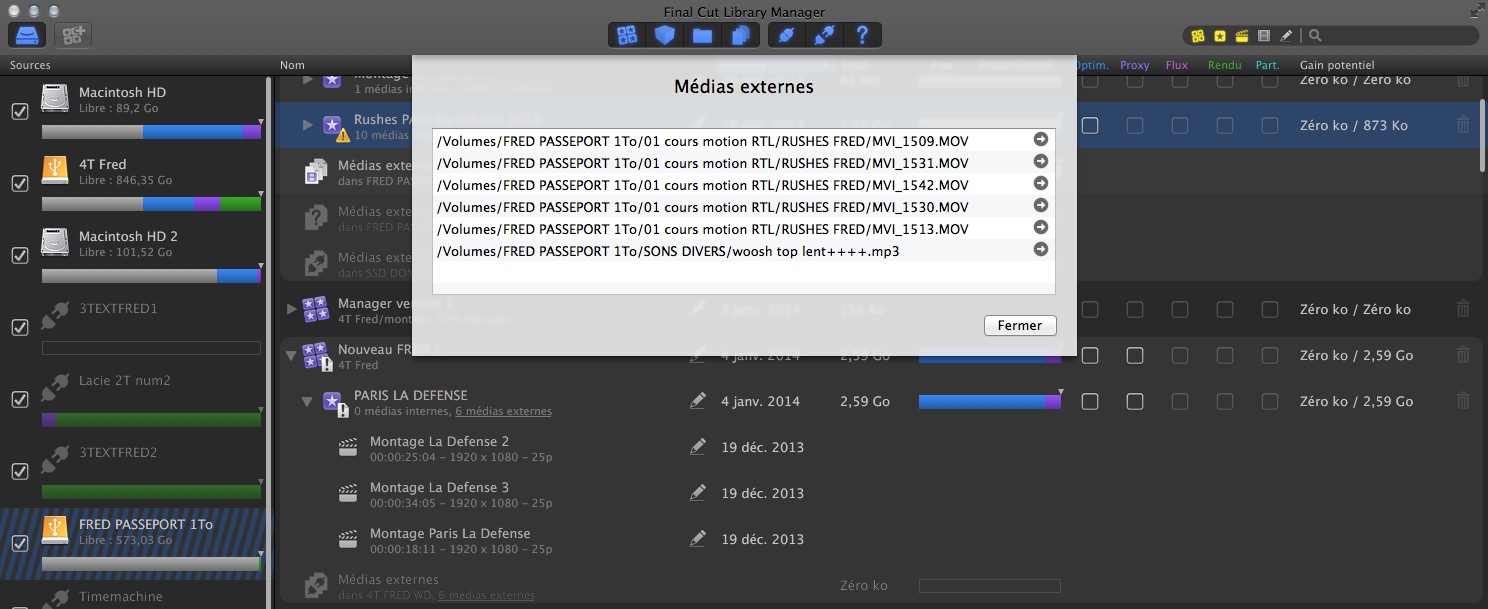Enable the Optim. checkbox on the highlighted row
The image size is (1488, 609).
point(1090,125)
